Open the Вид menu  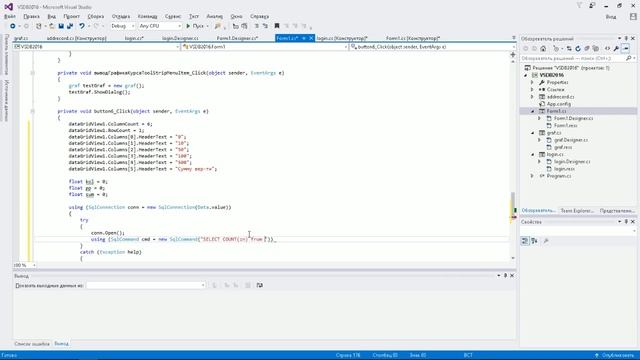(x=51, y=16)
